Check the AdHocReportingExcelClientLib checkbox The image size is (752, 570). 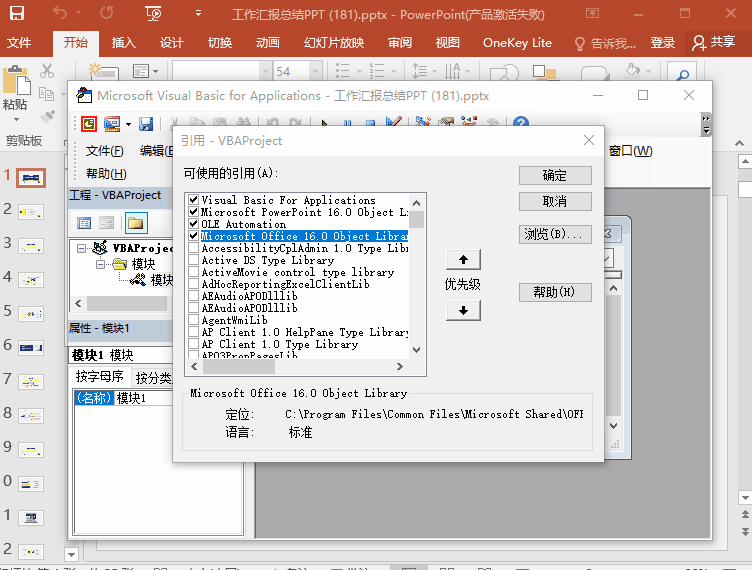click(194, 284)
